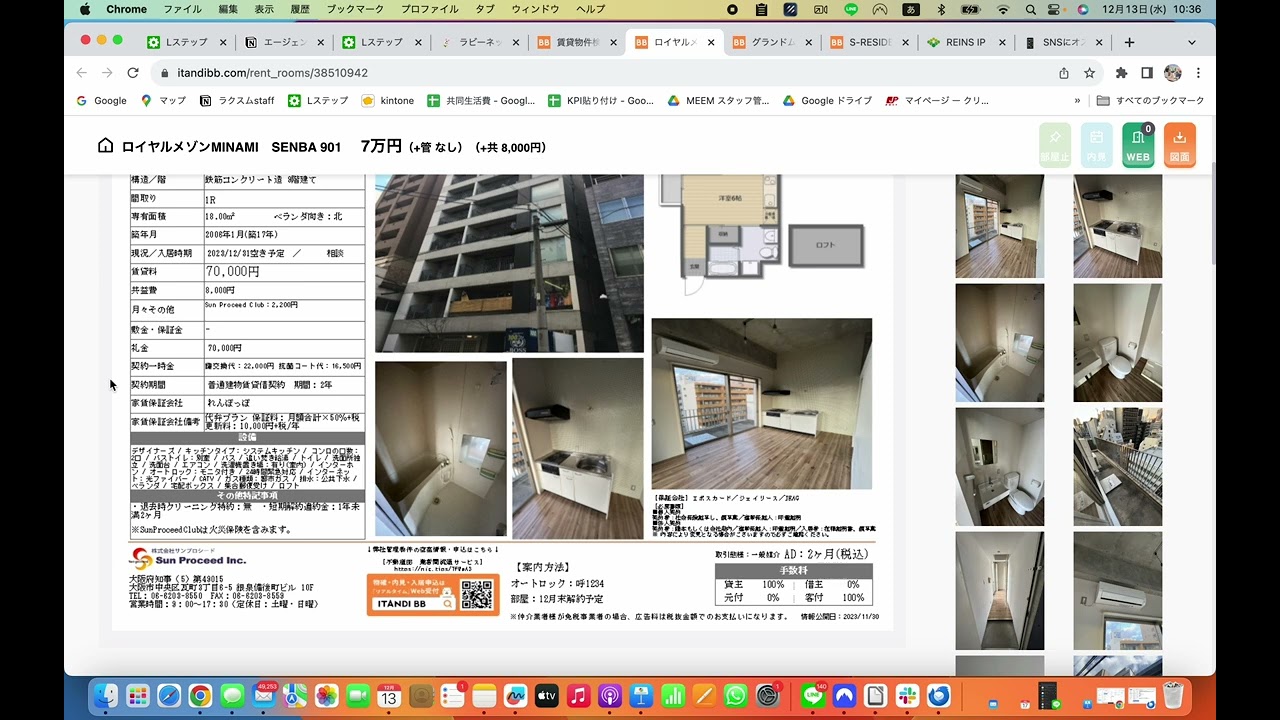Open Slack from the Dock
This screenshot has height=720, width=1280.
point(907,695)
